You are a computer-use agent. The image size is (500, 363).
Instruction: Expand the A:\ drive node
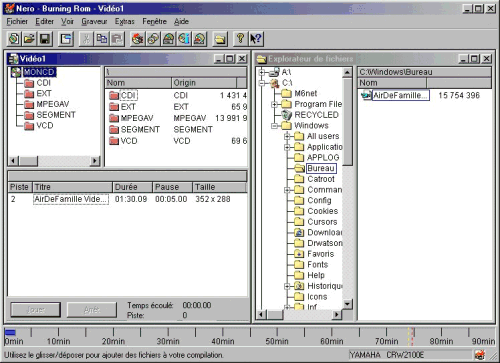coord(262,72)
